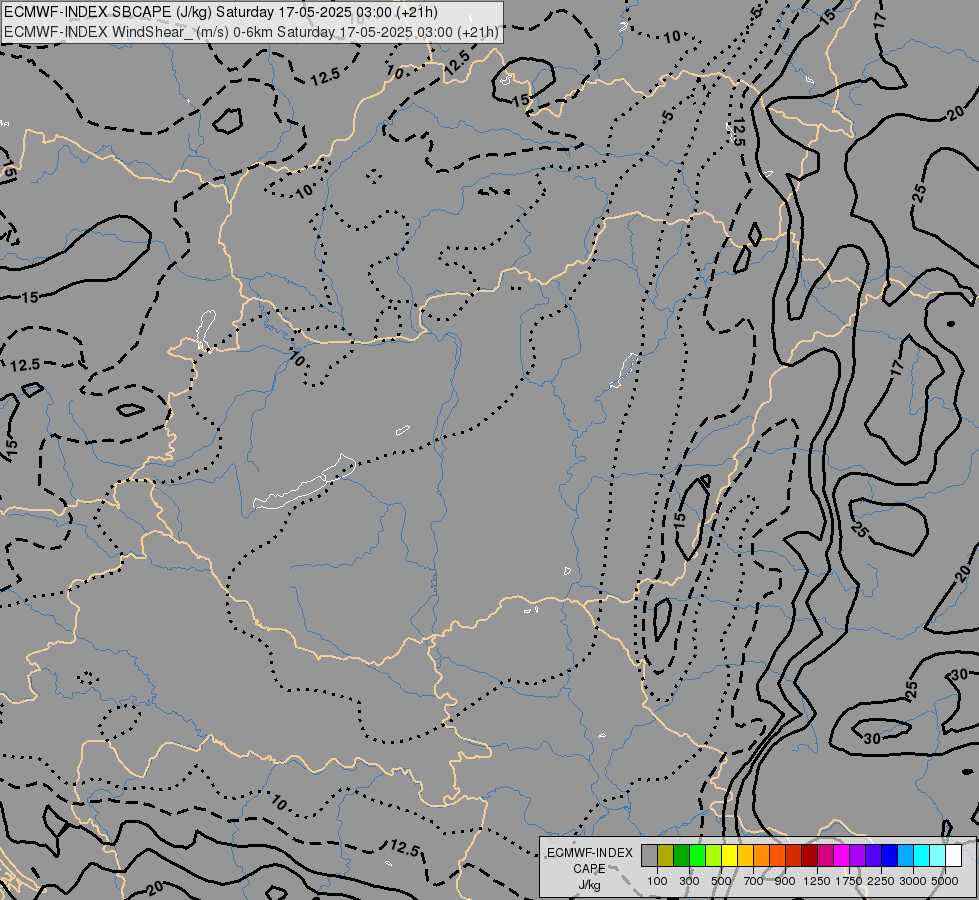Click the legend value 5000
979x900 pixels.
pos(945,881)
